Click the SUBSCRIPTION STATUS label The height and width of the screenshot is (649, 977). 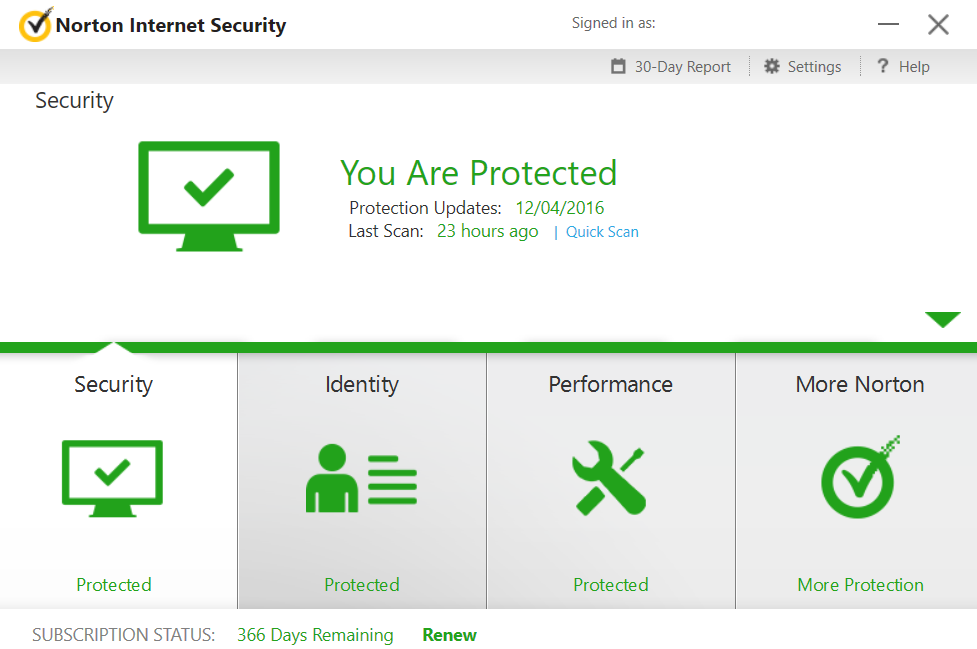(x=123, y=635)
